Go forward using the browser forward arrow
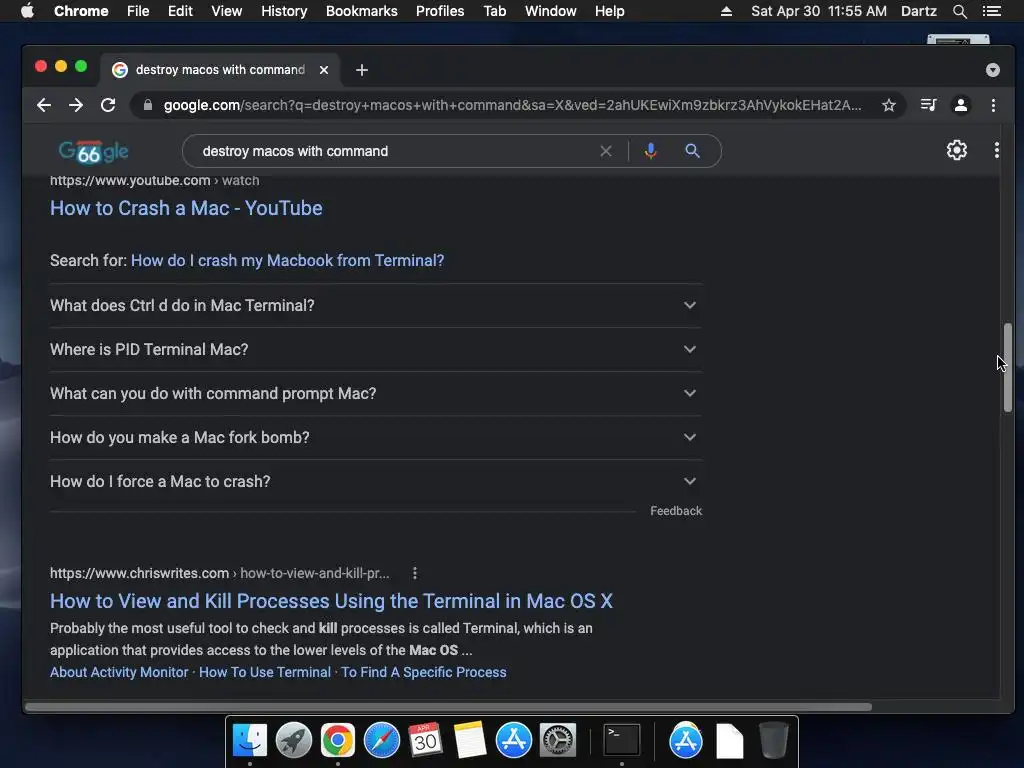 [76, 105]
